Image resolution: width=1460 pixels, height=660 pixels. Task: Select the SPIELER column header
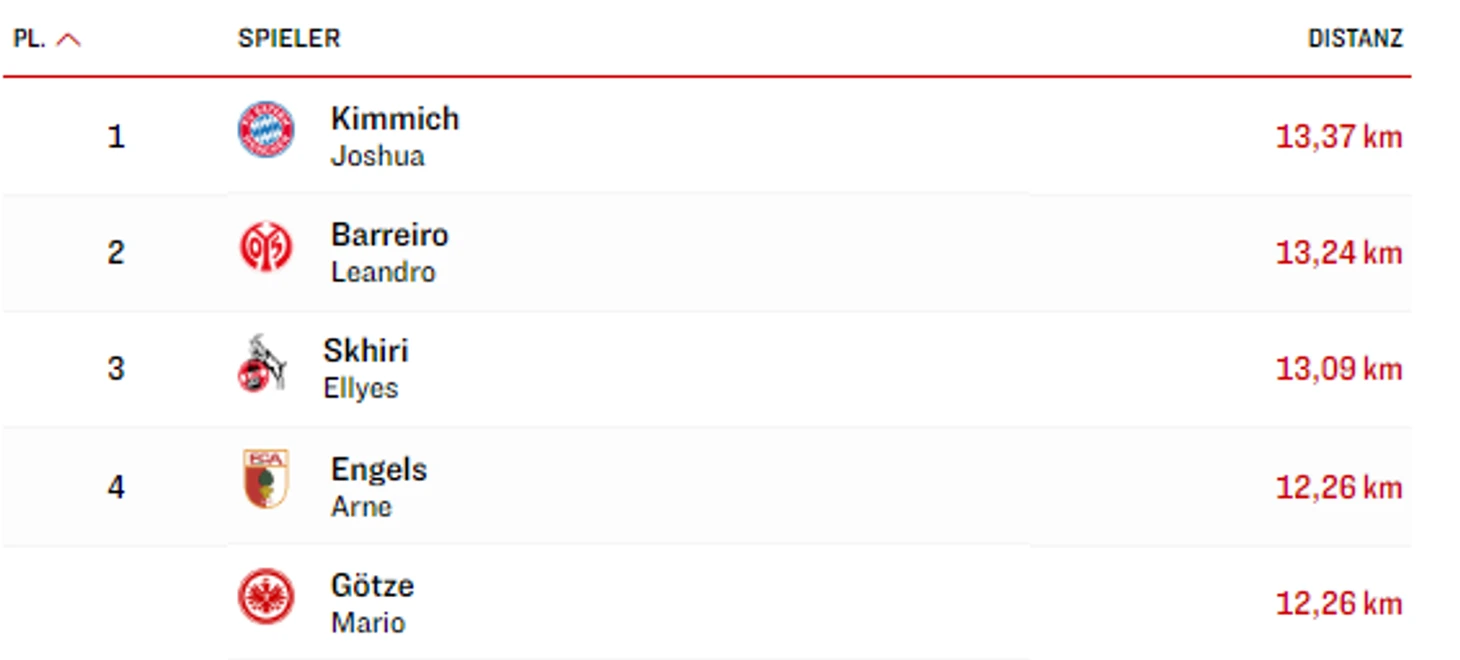pos(289,39)
